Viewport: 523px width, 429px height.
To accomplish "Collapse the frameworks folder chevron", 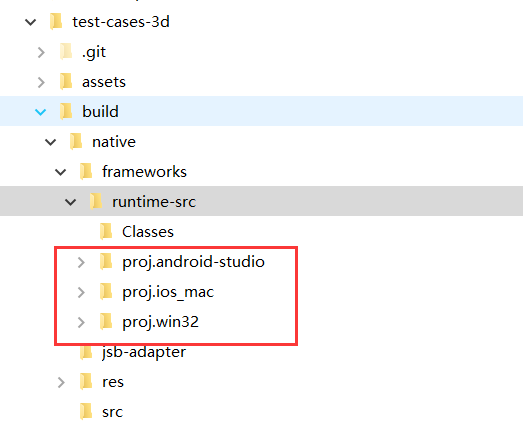I will click(x=61, y=172).
